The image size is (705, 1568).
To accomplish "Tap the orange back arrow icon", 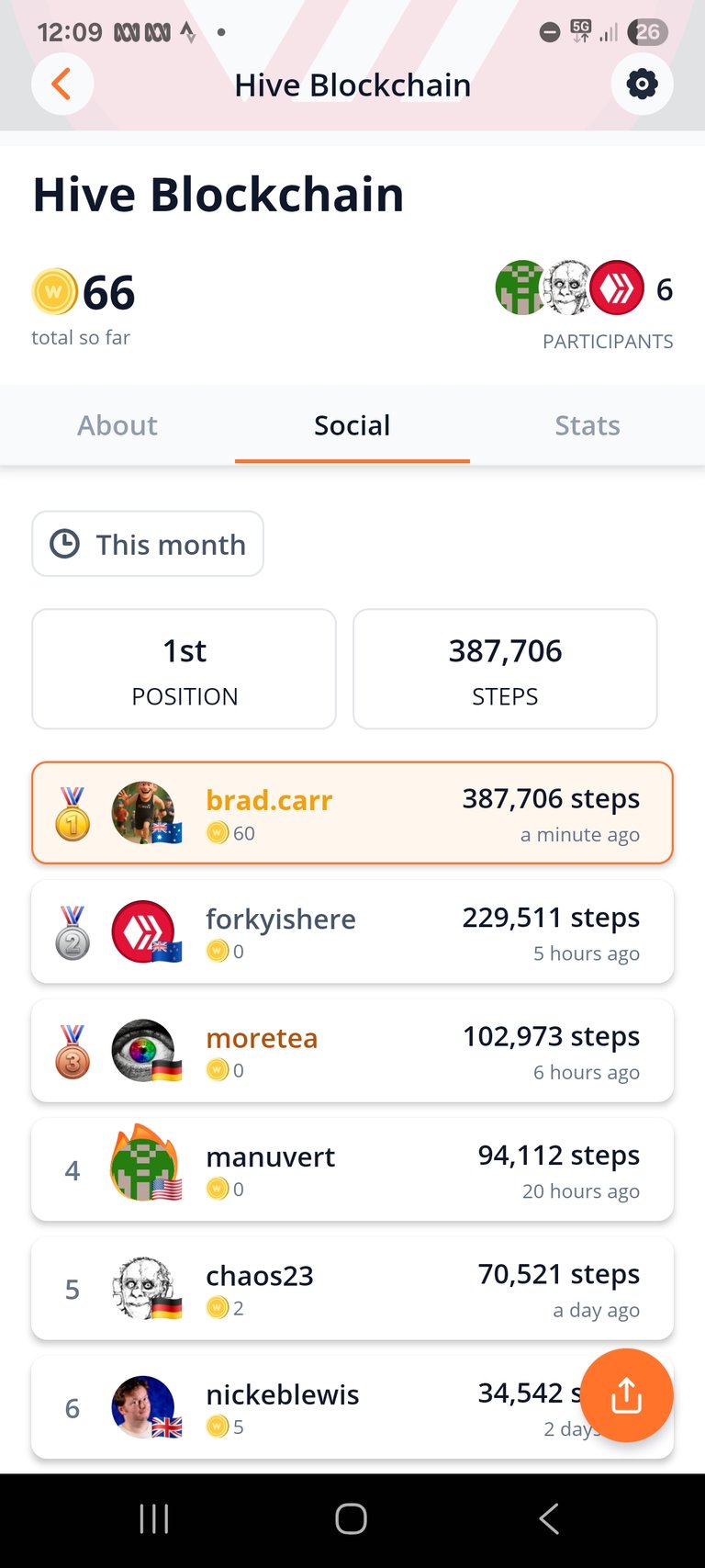I will click(62, 85).
